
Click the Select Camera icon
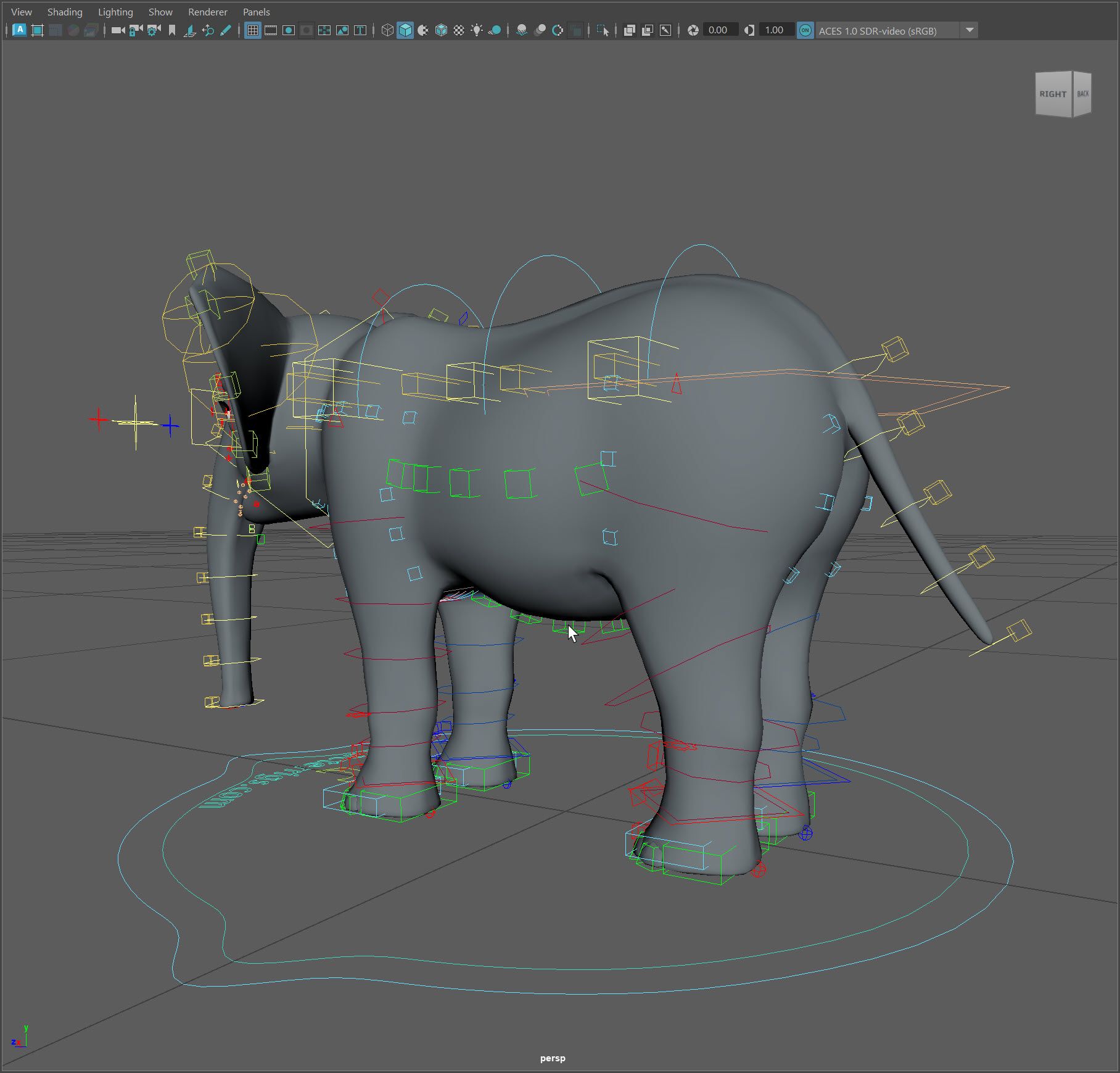click(x=118, y=30)
